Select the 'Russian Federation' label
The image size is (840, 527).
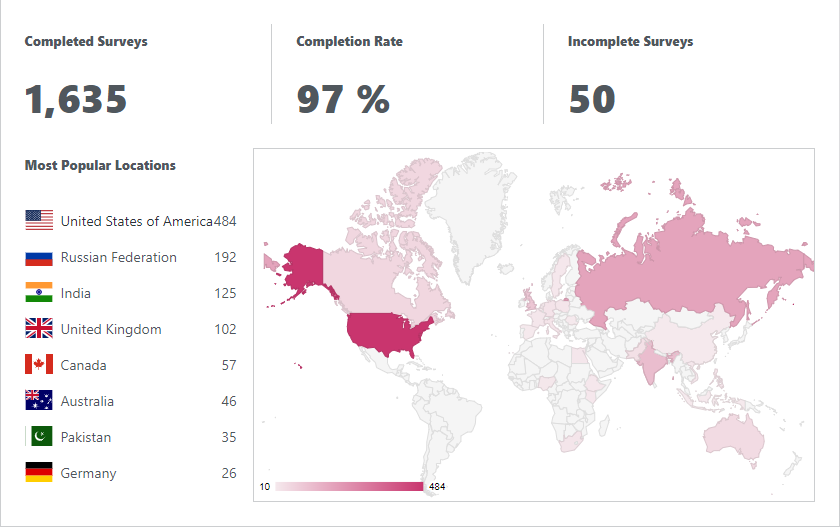click(118, 257)
